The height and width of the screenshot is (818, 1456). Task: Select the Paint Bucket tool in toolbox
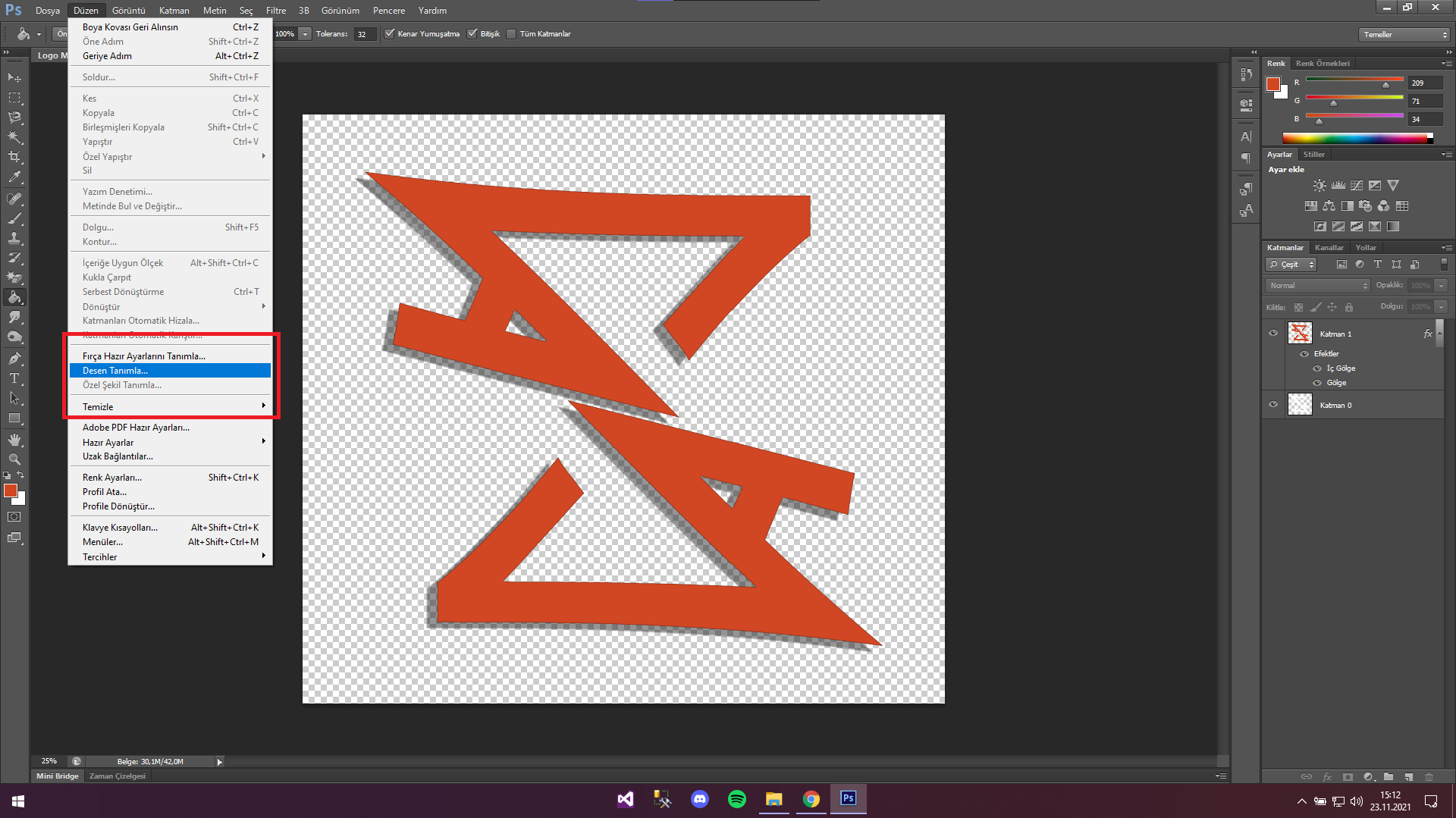click(x=14, y=297)
